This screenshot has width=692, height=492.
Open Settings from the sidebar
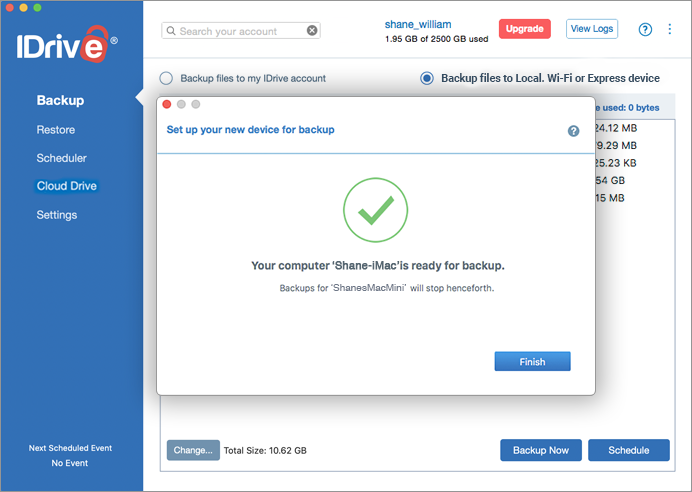[56, 215]
